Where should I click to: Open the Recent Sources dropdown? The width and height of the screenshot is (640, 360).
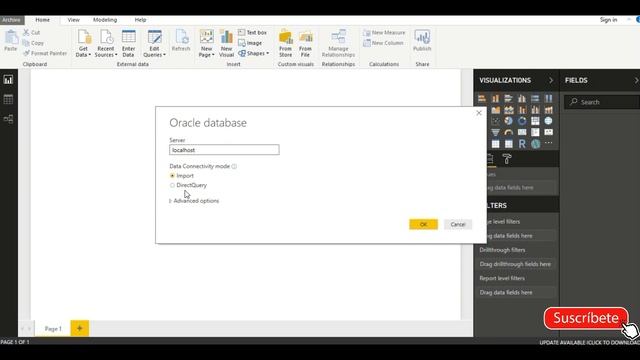point(106,43)
